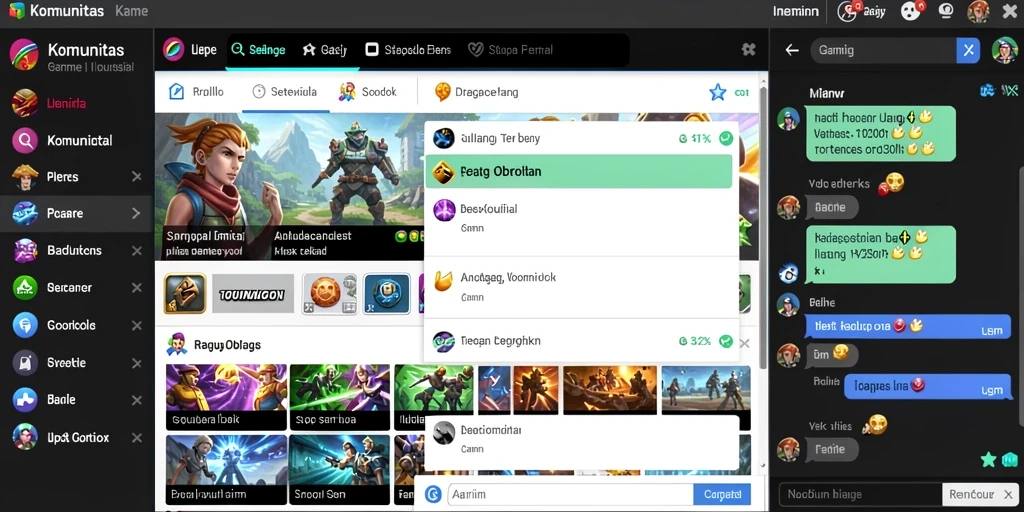Open the Setenidla tab
Viewport: 1024px width, 512px height.
[285, 92]
